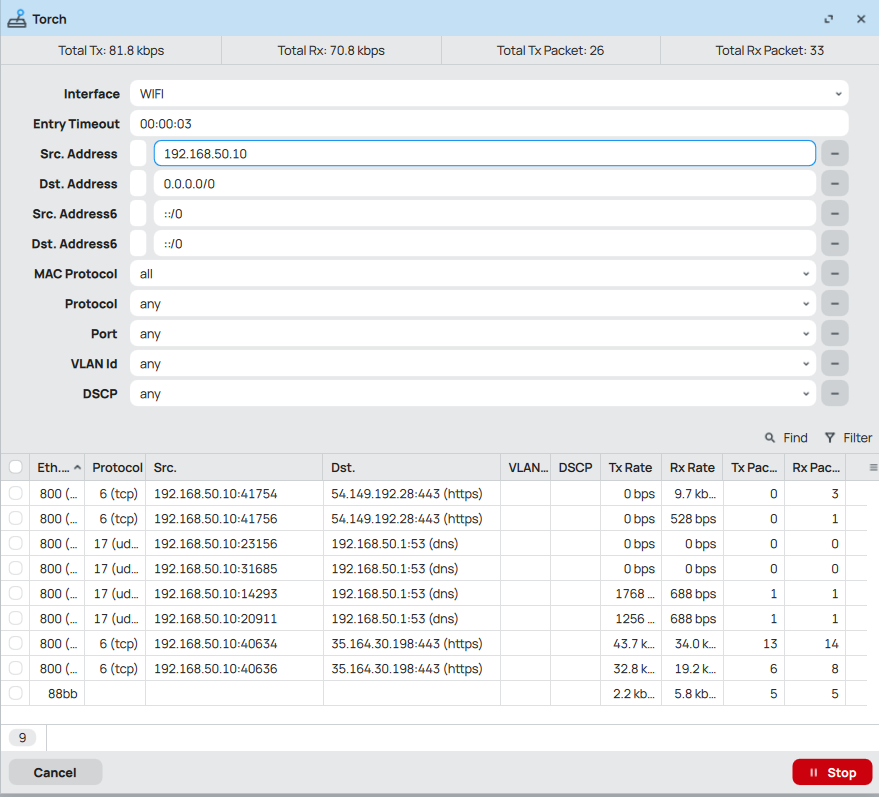Screen dimensions: 879x797
Task: Open the Interface dropdown showing WIFI
Action: (489, 94)
